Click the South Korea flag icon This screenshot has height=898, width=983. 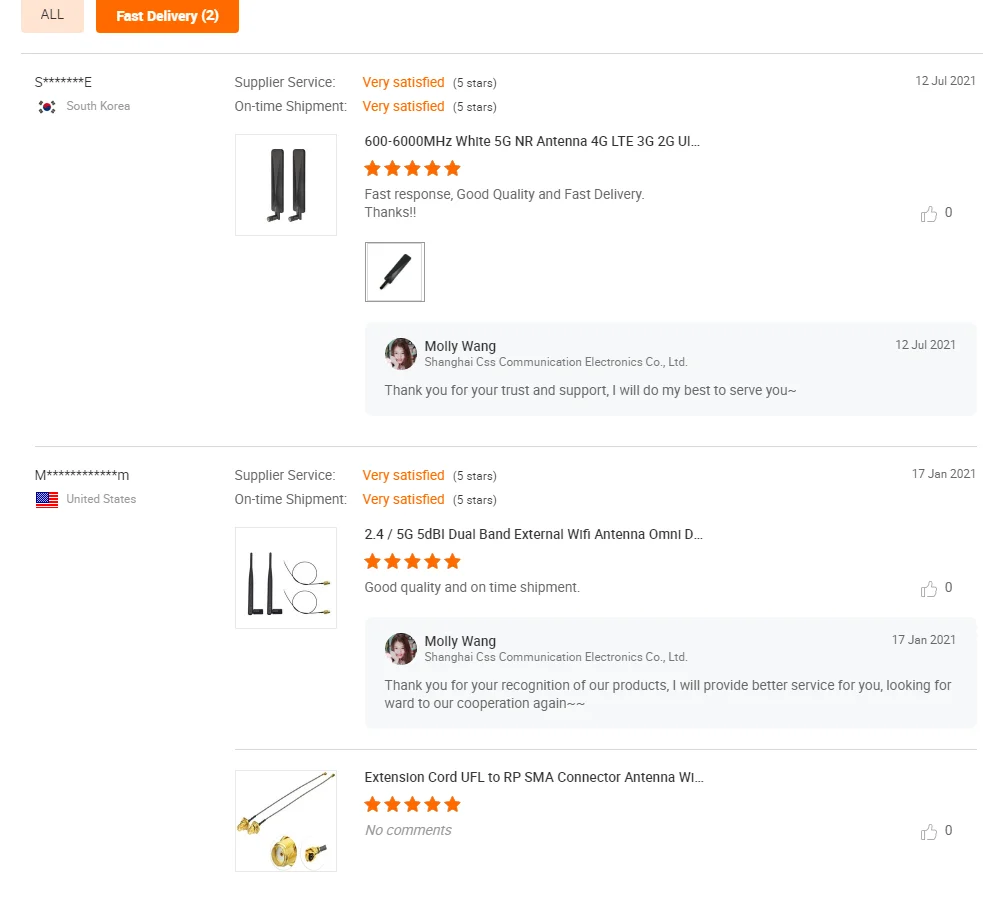(46, 107)
